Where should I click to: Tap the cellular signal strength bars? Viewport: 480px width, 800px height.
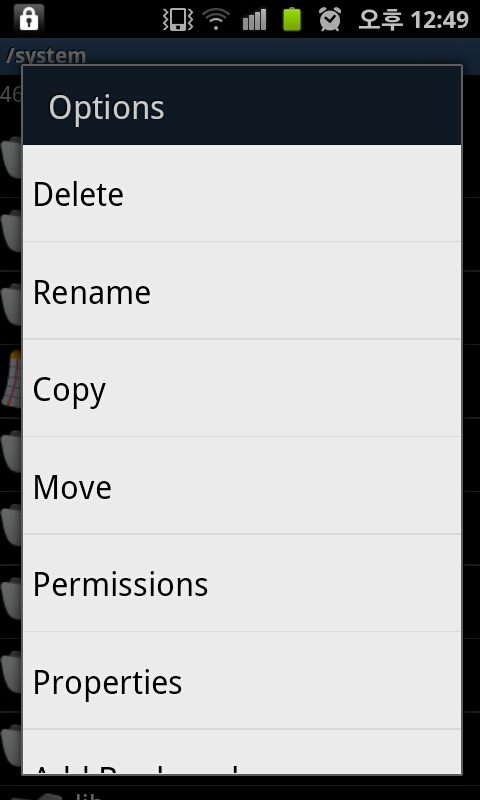tap(254, 19)
